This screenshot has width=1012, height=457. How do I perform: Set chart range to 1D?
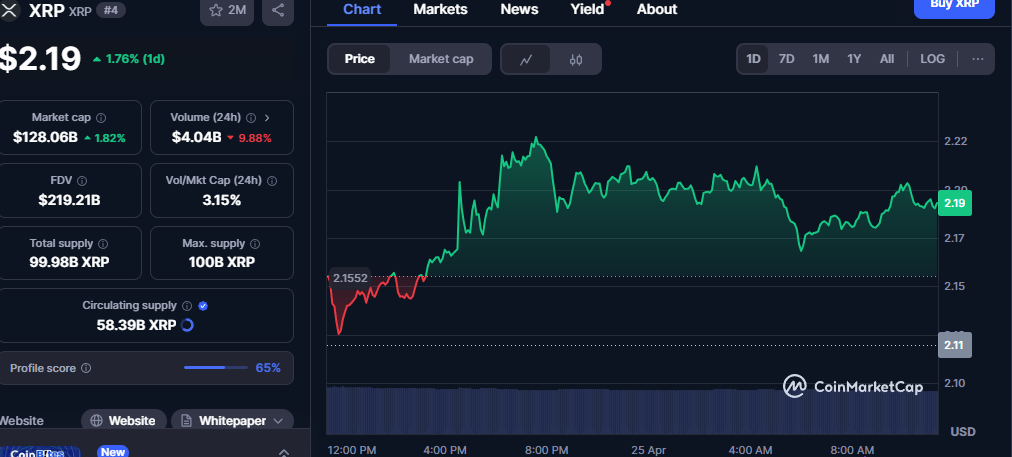click(753, 59)
